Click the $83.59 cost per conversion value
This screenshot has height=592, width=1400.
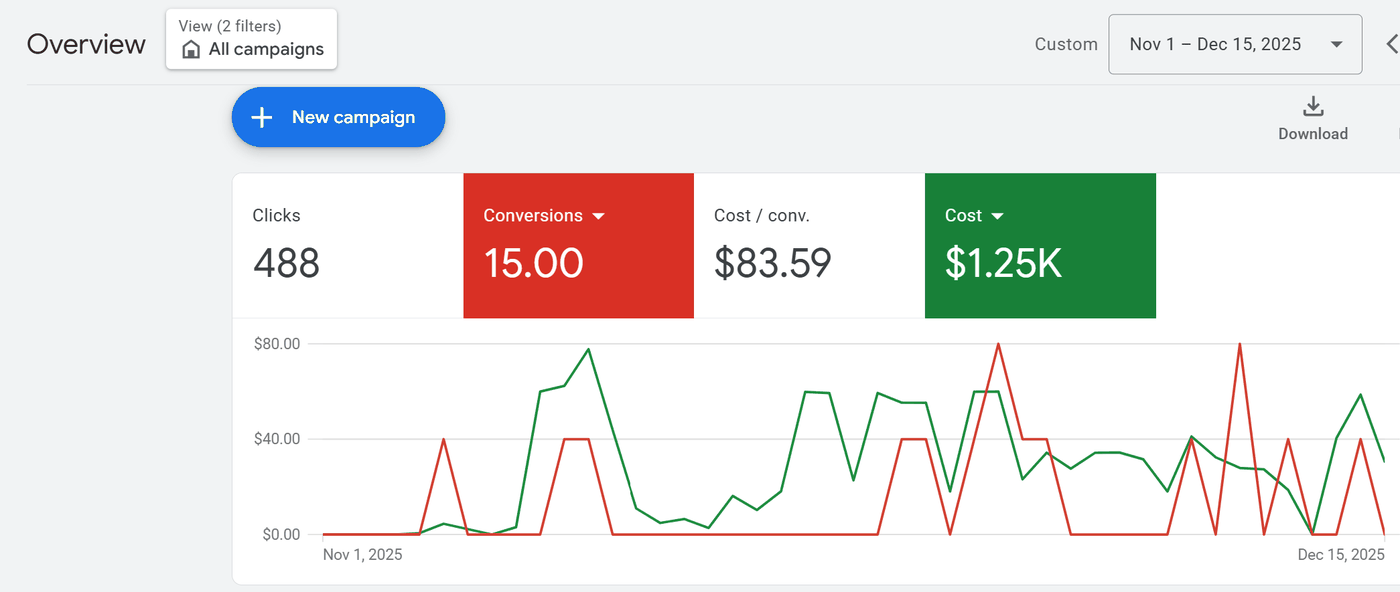773,263
